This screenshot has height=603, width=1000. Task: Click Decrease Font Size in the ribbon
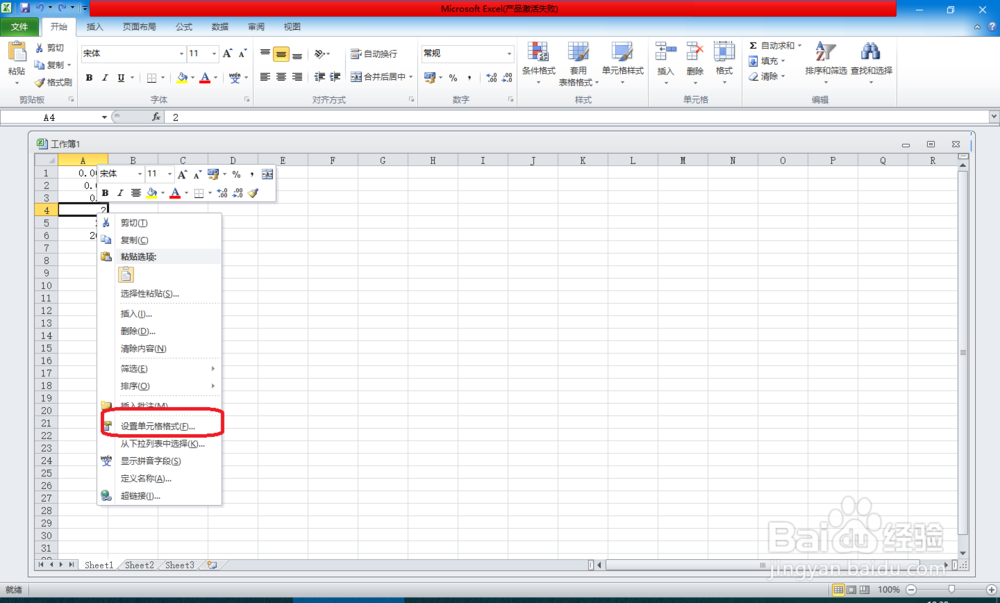tap(242, 54)
